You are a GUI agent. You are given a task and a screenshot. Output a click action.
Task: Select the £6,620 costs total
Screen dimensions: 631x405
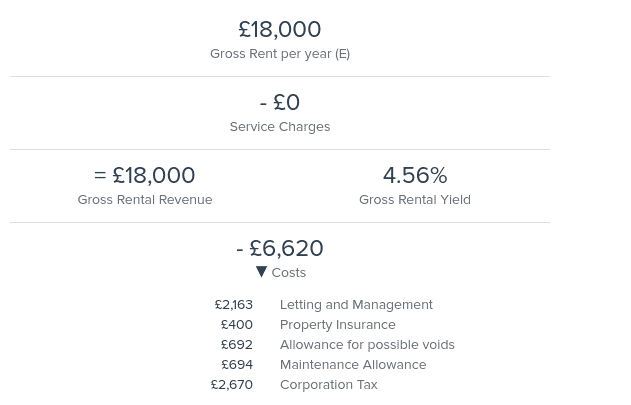click(x=280, y=248)
